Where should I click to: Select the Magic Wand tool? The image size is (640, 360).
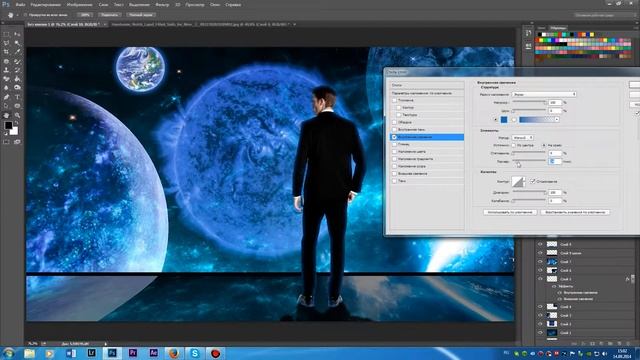pyautogui.click(x=17, y=43)
